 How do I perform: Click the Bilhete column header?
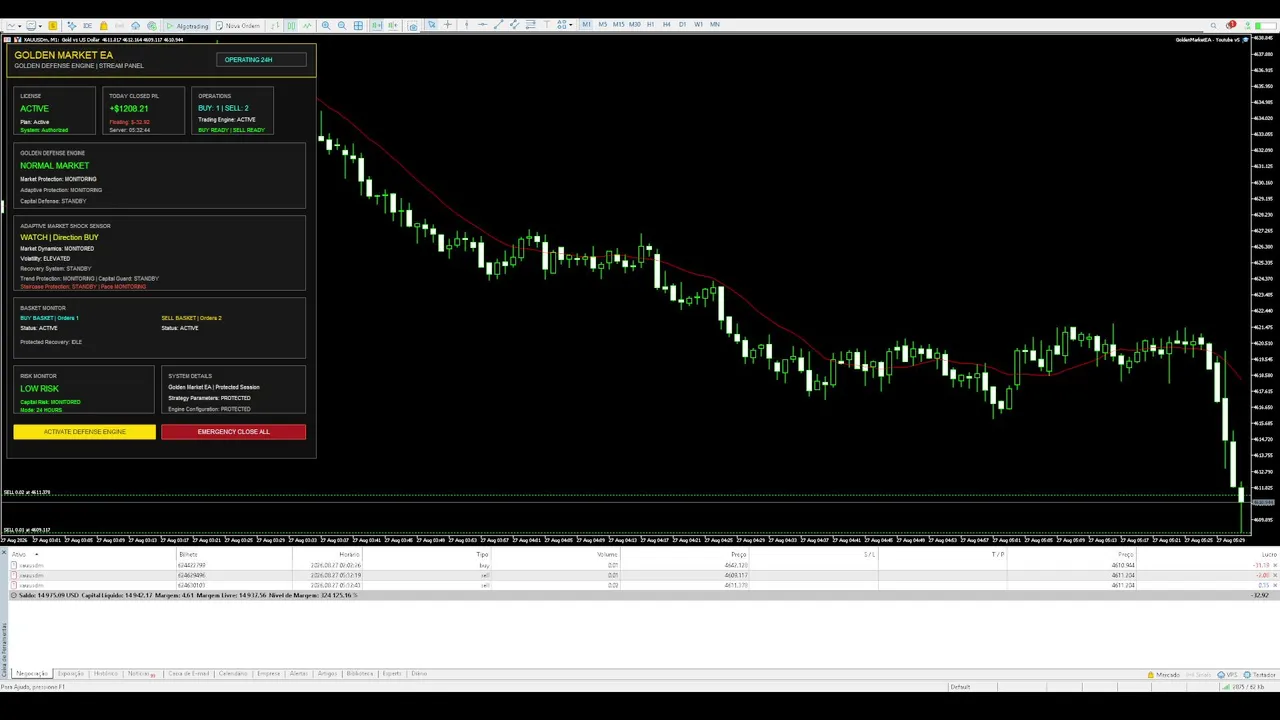(x=187, y=554)
